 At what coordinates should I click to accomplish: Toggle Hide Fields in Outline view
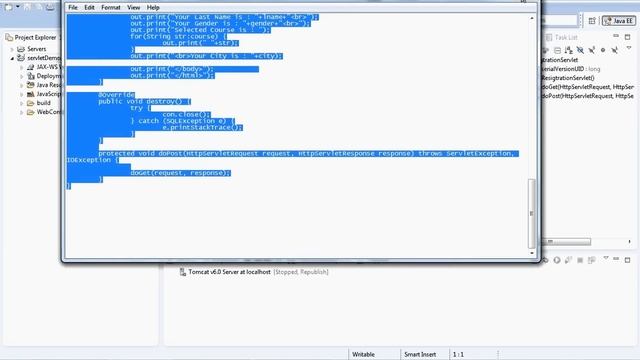tap(580, 50)
